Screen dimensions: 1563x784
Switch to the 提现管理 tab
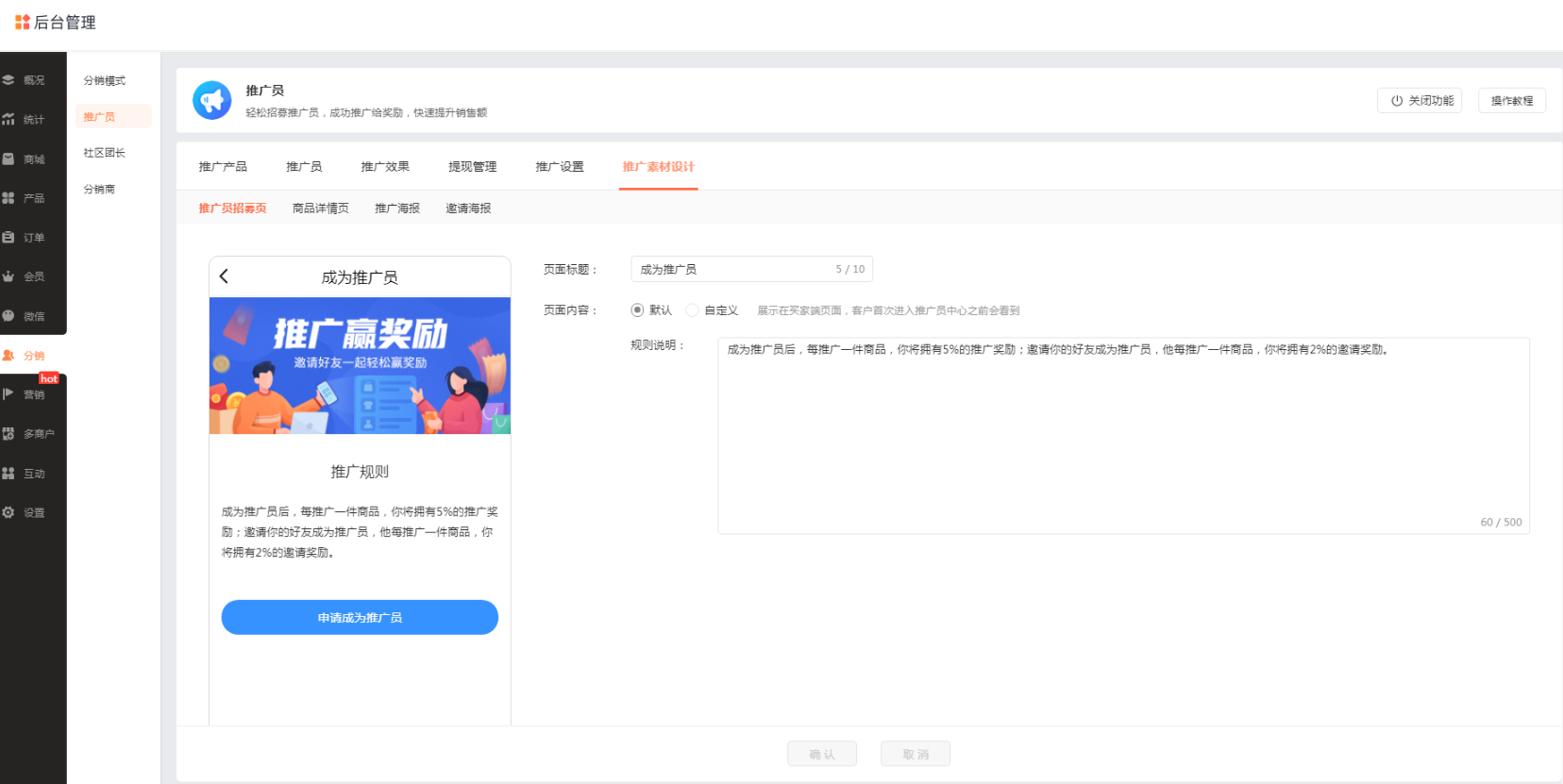(472, 167)
